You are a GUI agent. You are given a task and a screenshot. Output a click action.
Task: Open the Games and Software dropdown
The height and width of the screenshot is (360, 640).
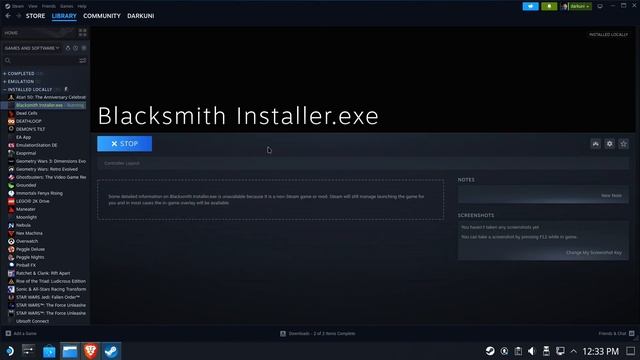(32, 48)
